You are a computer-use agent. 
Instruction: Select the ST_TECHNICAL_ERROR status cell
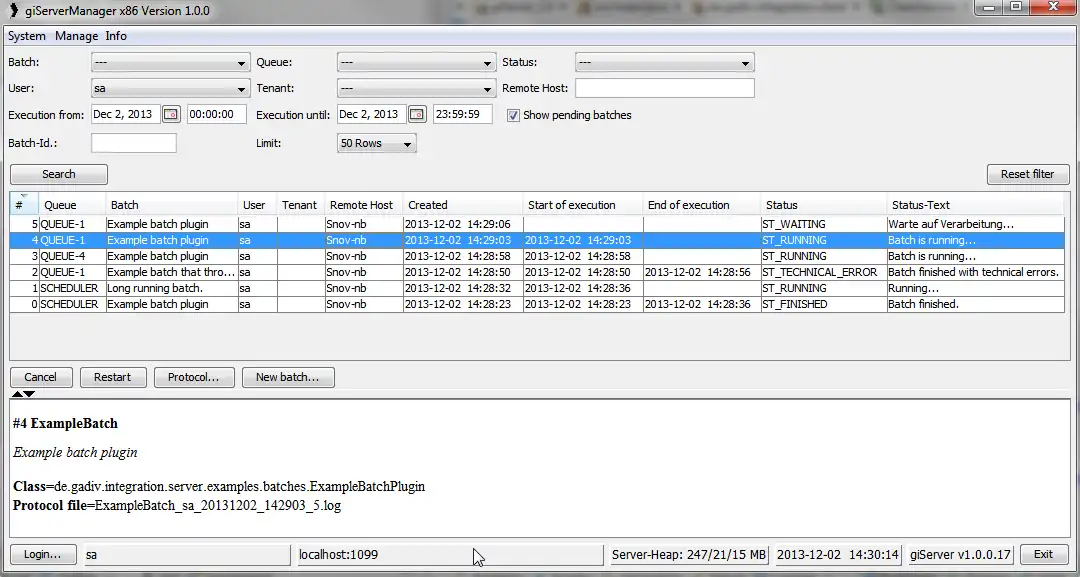point(824,272)
